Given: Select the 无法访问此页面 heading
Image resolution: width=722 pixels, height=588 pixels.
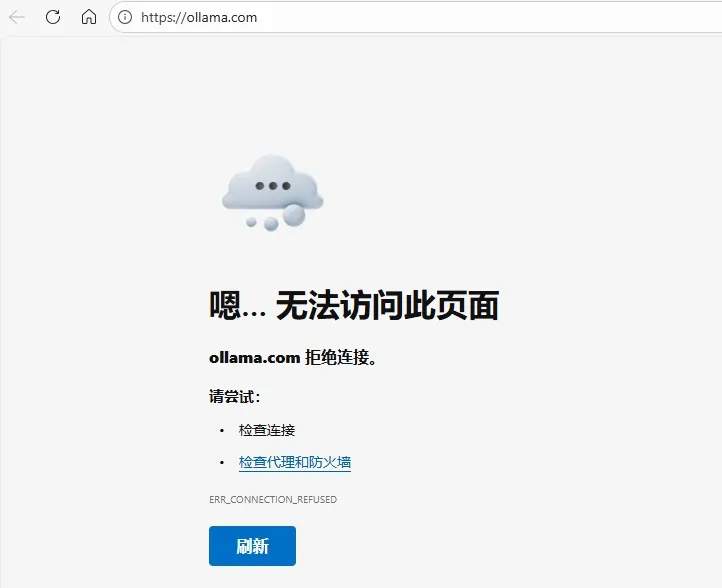Looking at the screenshot, I should coord(387,305).
